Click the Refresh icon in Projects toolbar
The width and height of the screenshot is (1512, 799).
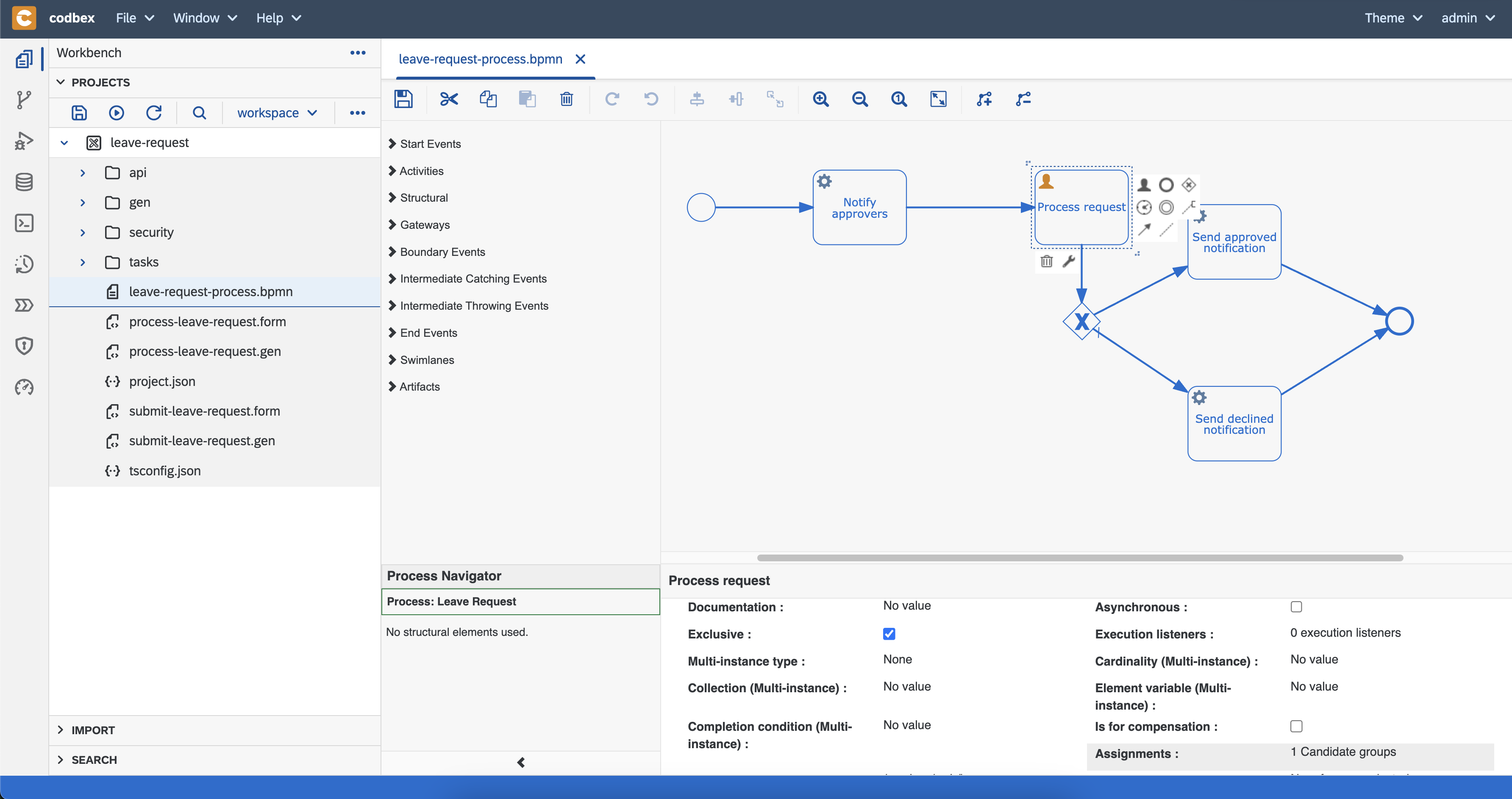[x=154, y=113]
